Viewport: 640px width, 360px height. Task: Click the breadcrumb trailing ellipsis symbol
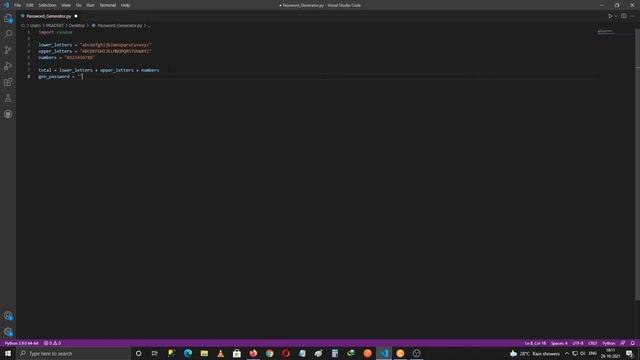149,25
